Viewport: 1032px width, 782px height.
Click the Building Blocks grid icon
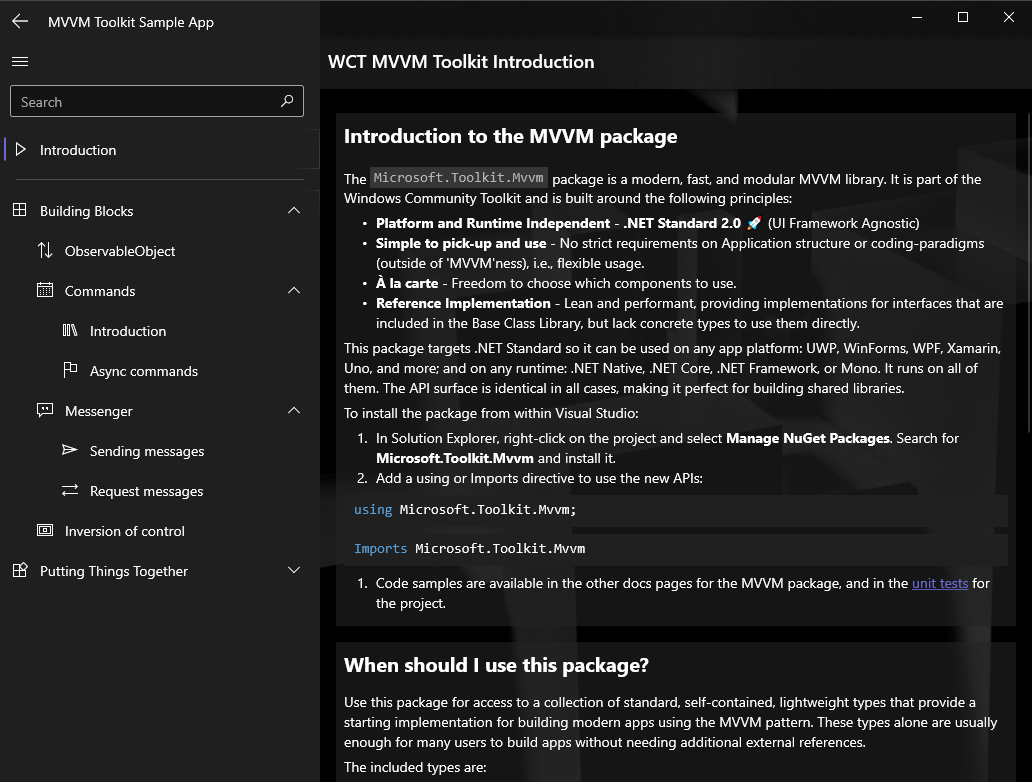(x=19, y=211)
